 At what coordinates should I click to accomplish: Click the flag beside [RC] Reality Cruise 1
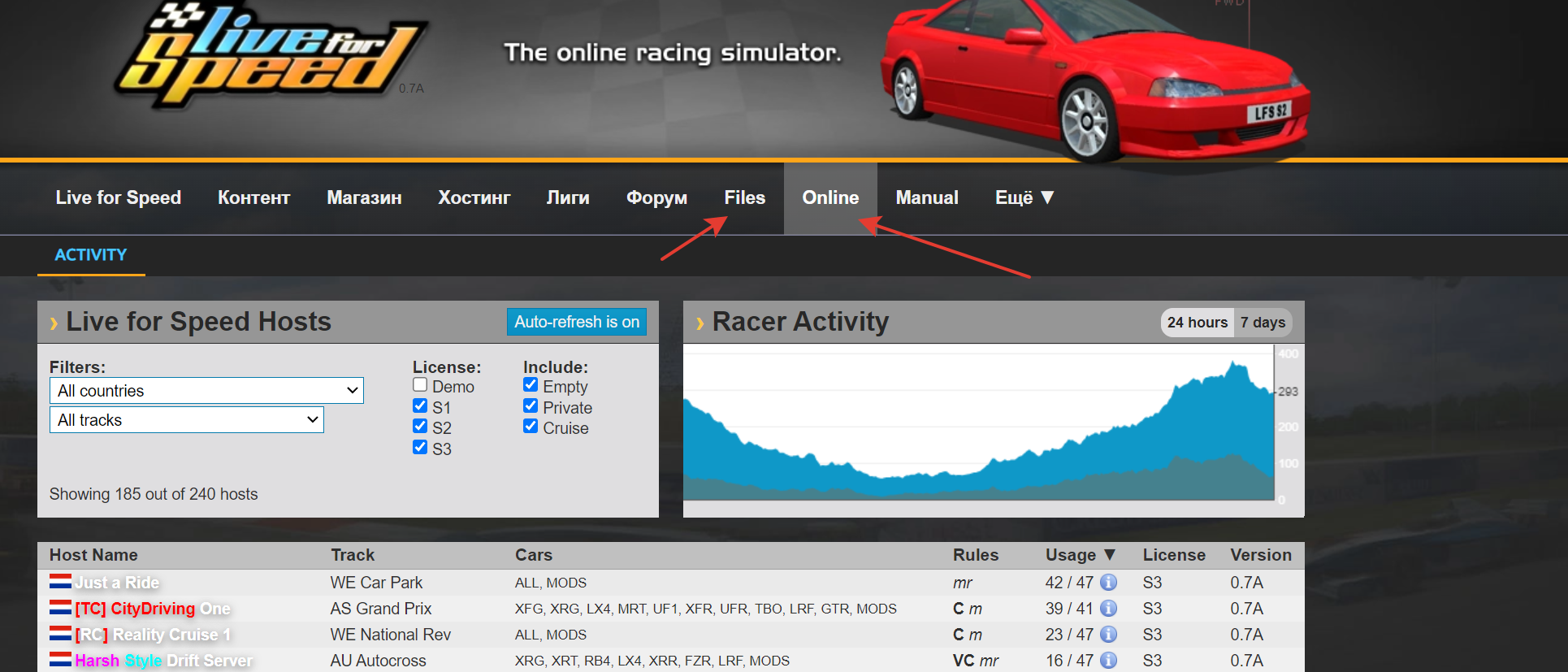pyautogui.click(x=60, y=634)
